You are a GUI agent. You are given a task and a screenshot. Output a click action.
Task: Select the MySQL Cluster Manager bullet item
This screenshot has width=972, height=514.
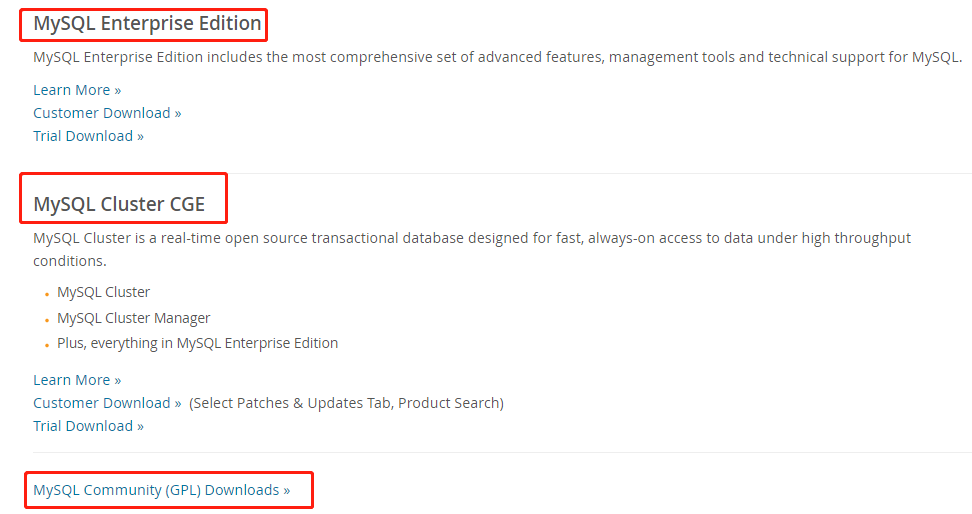coord(133,318)
